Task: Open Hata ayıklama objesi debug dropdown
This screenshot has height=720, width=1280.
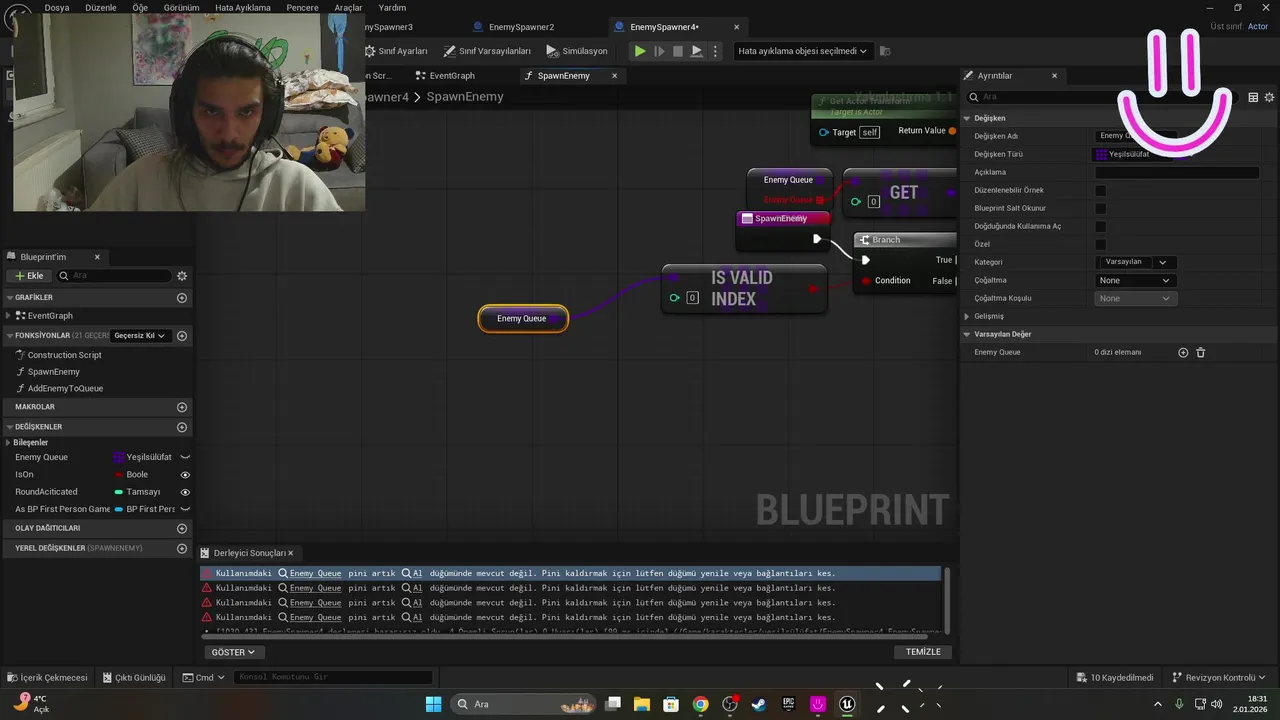Action: pyautogui.click(x=803, y=51)
